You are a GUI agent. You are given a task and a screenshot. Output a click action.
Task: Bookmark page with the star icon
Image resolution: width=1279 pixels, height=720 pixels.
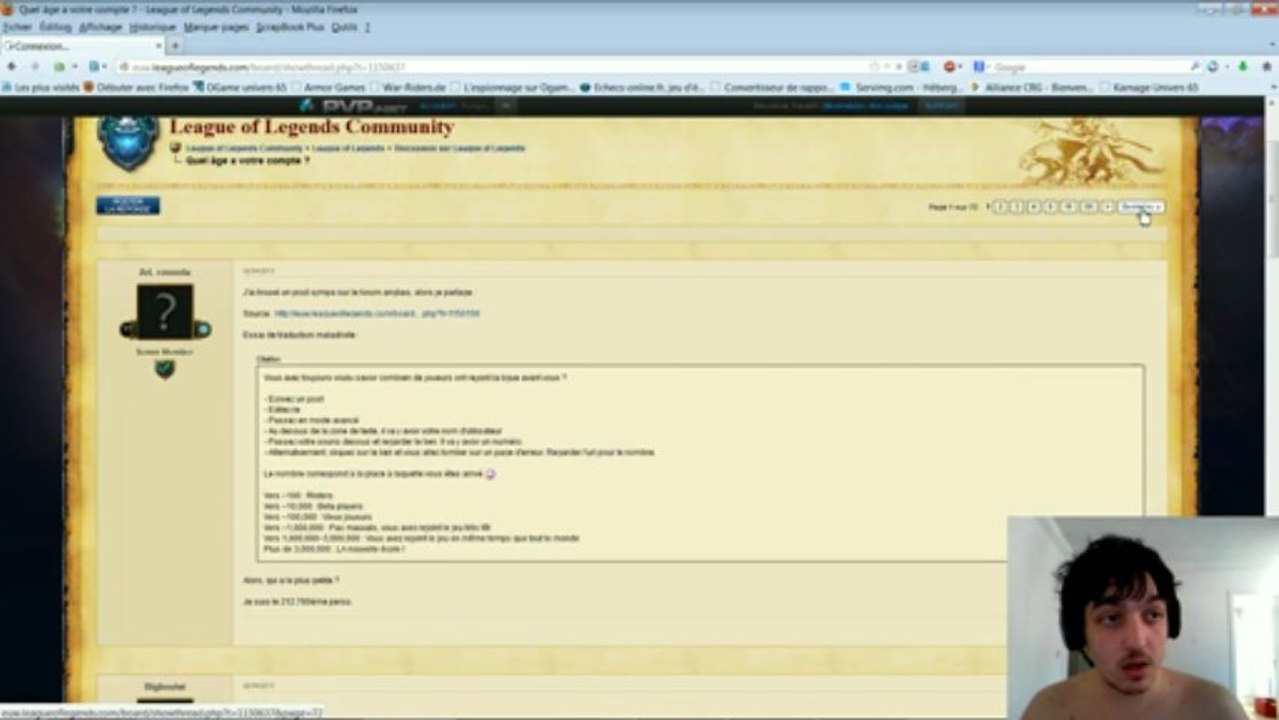pyautogui.click(x=875, y=67)
